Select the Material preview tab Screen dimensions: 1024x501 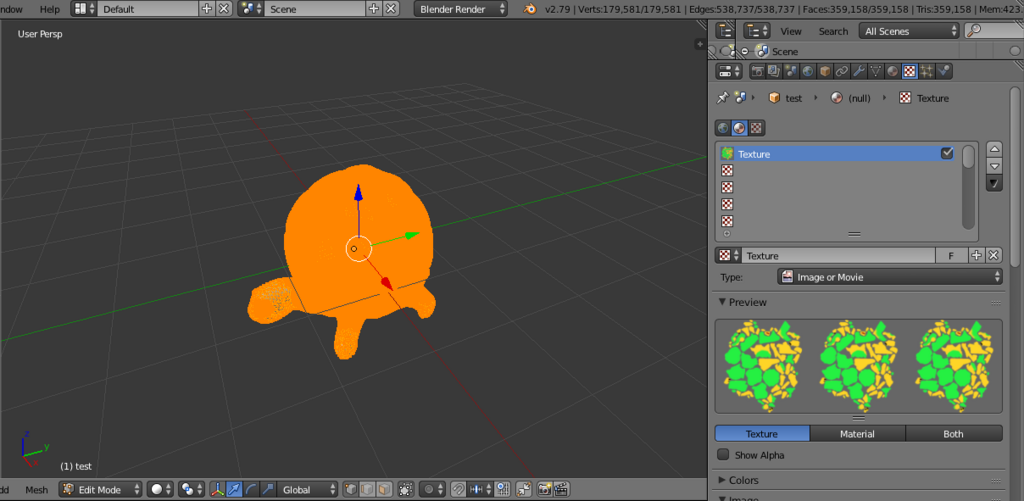(x=857, y=434)
